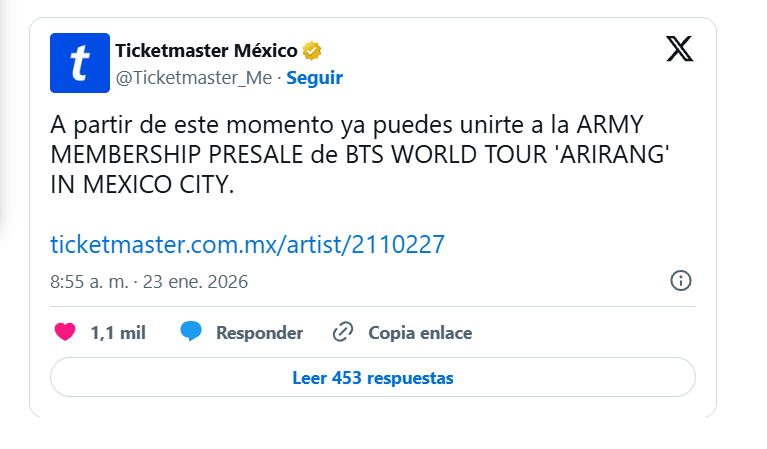The height and width of the screenshot is (449, 767).
Task: Open the ticketmaster.com.mx/artist/2110227 link
Action: click(247, 244)
